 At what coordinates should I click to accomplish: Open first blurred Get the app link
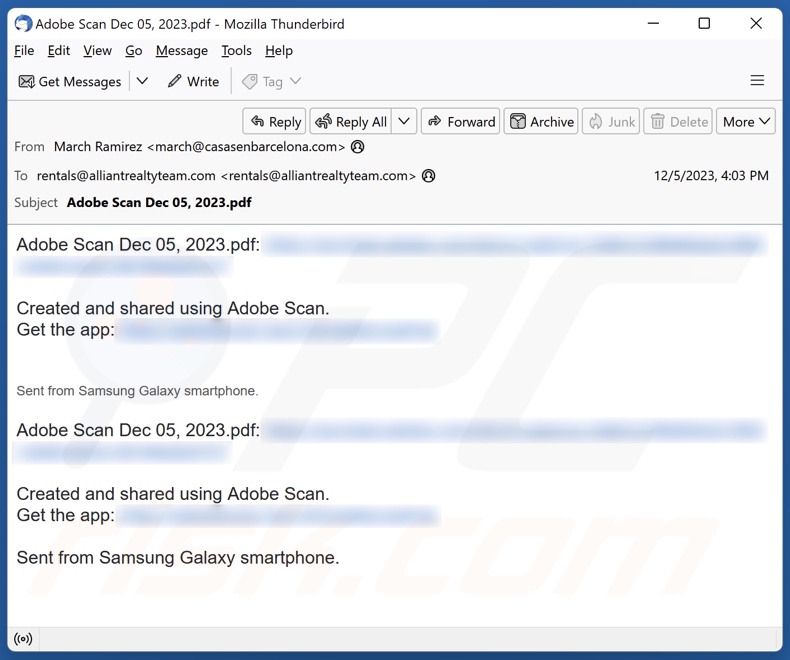pyautogui.click(x=277, y=331)
